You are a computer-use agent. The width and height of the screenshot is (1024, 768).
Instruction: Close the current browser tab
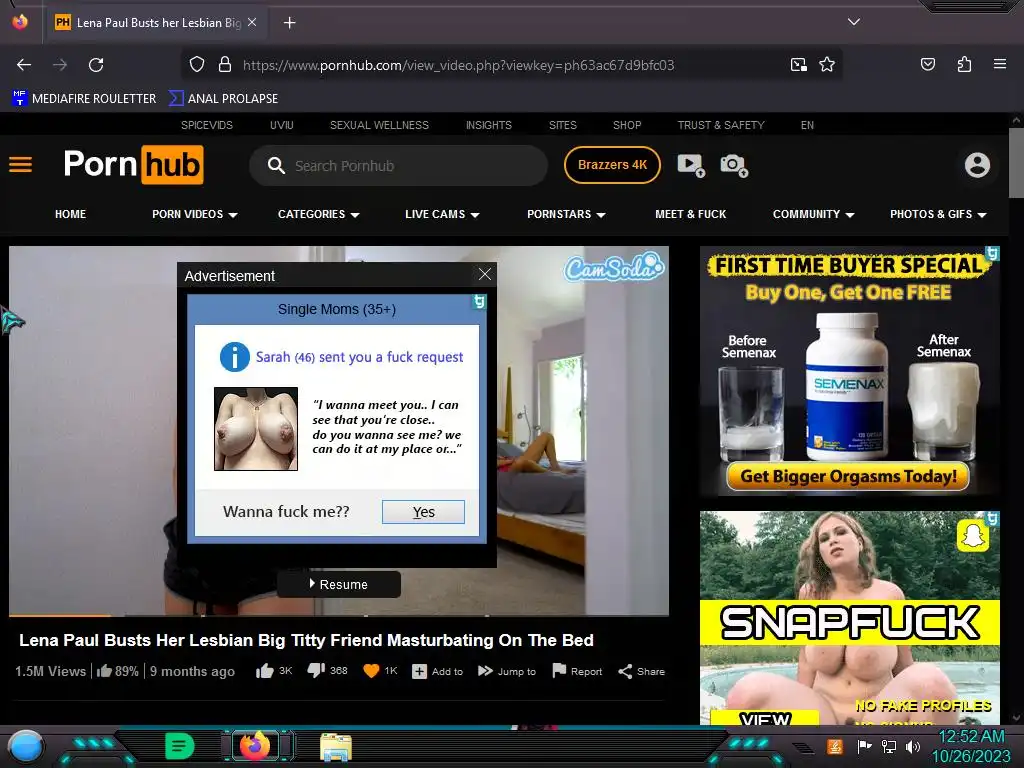click(x=252, y=22)
